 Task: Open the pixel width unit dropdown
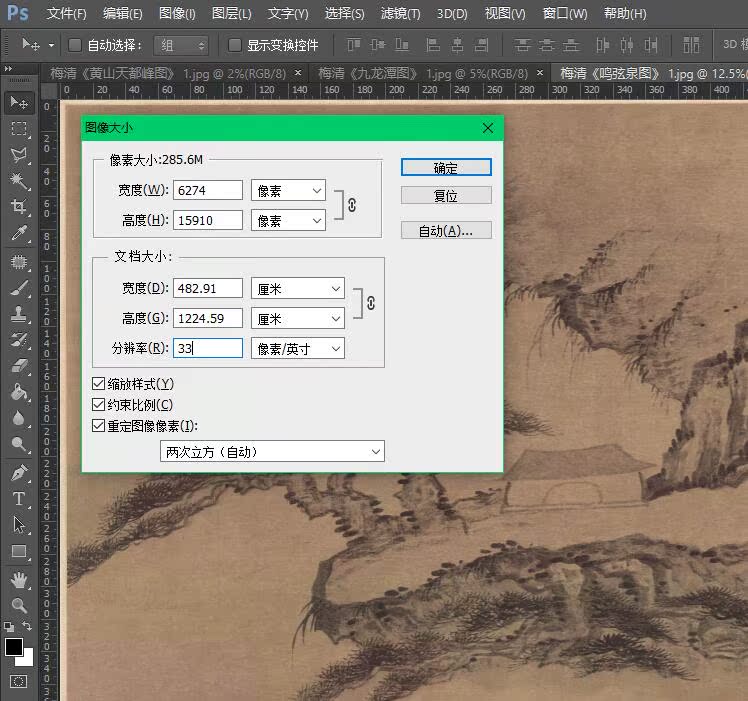[x=288, y=190]
